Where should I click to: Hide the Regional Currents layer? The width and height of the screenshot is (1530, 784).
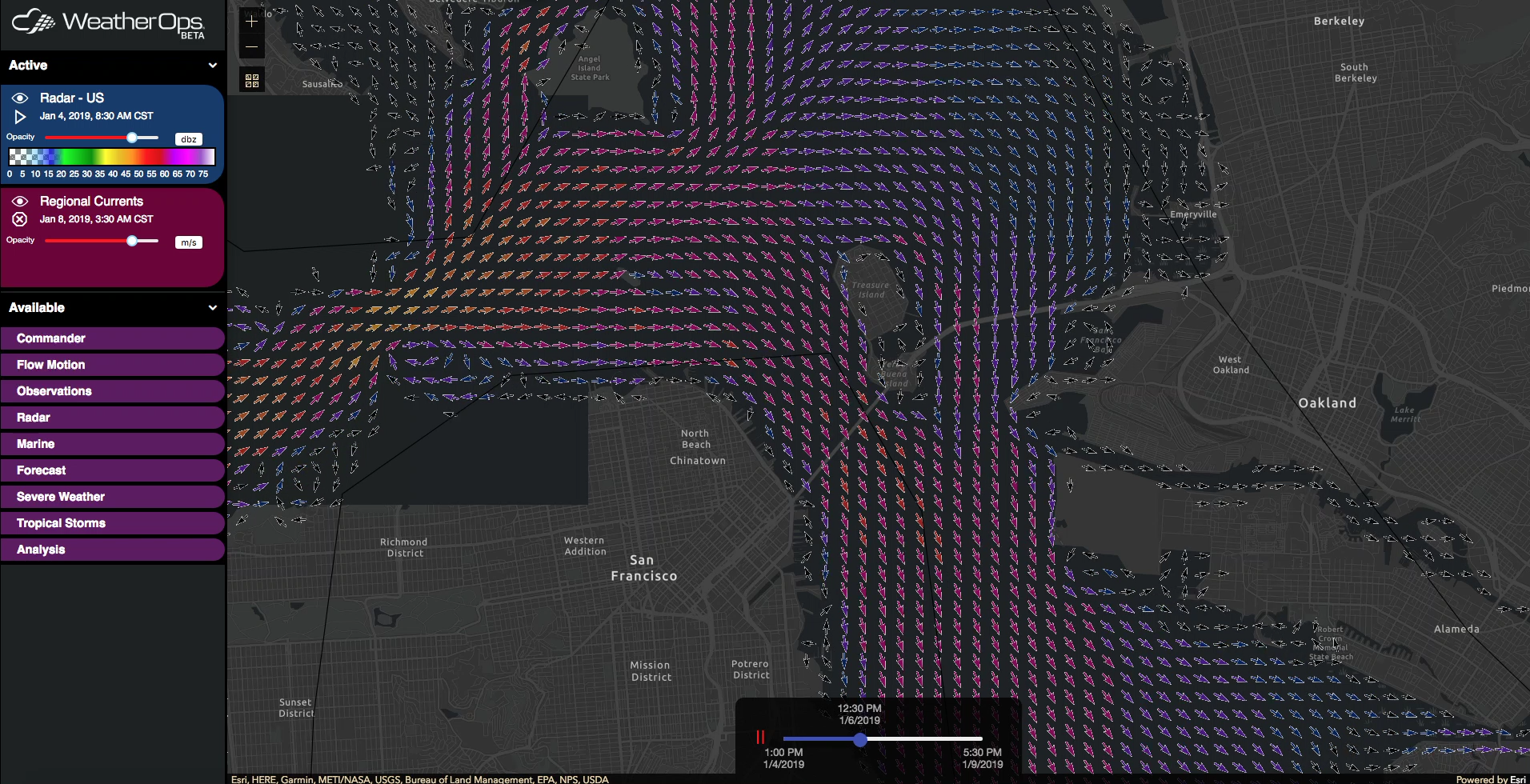(20, 201)
